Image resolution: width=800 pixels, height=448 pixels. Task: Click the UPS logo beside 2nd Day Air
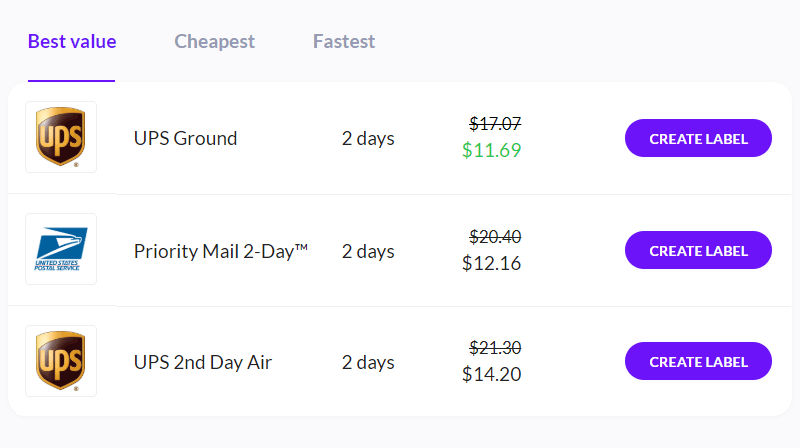(x=61, y=361)
